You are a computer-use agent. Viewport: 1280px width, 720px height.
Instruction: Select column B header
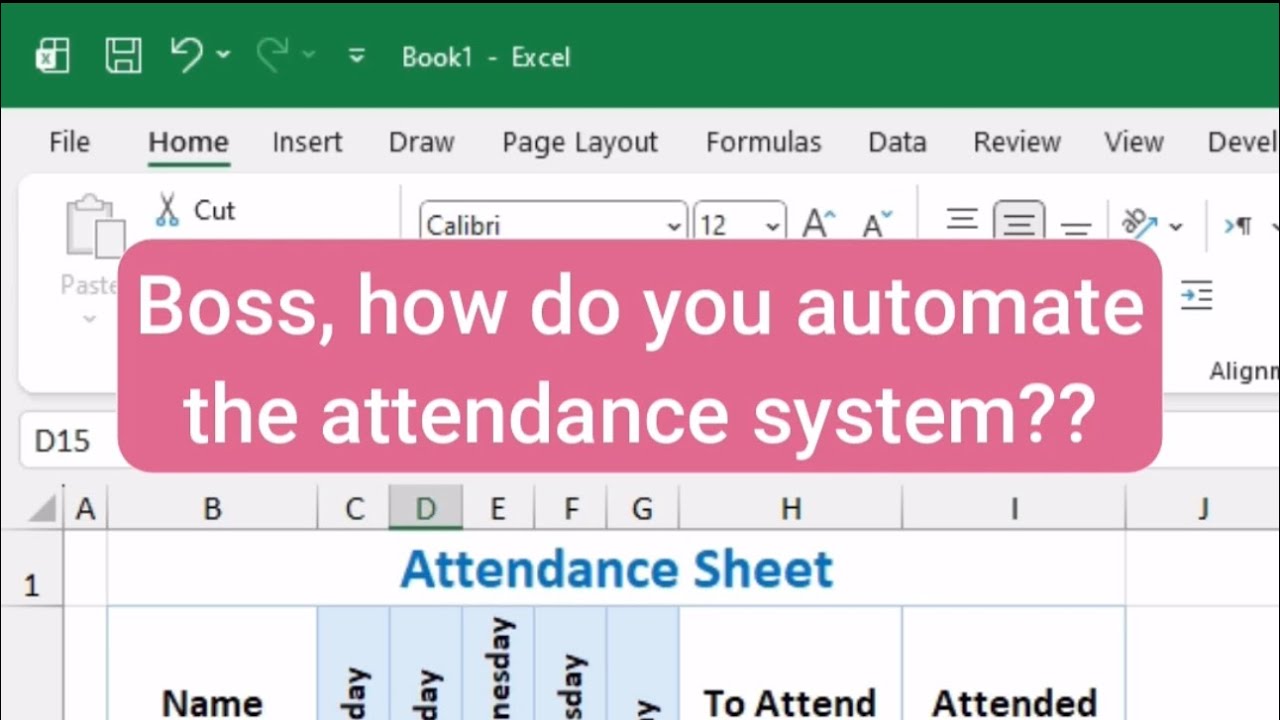tap(212, 509)
